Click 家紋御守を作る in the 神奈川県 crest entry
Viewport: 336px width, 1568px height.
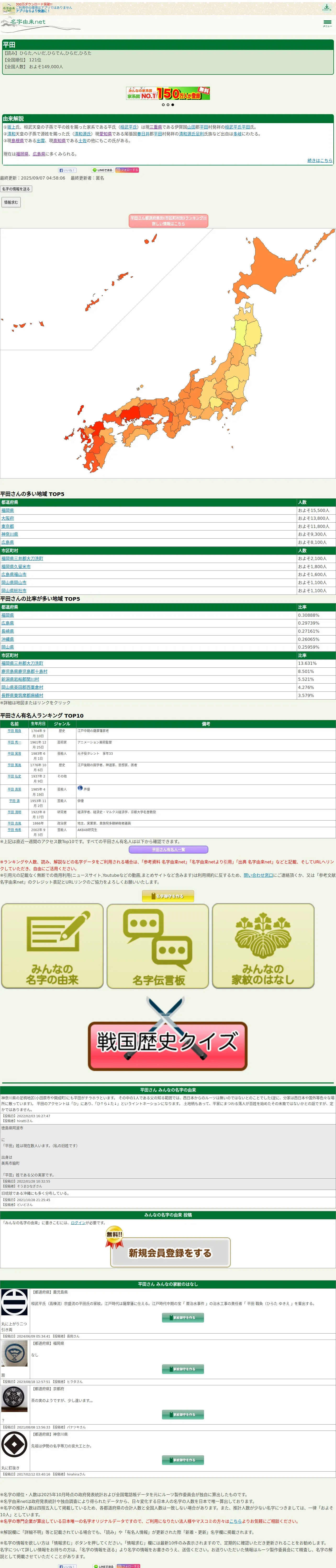tap(183, 1460)
